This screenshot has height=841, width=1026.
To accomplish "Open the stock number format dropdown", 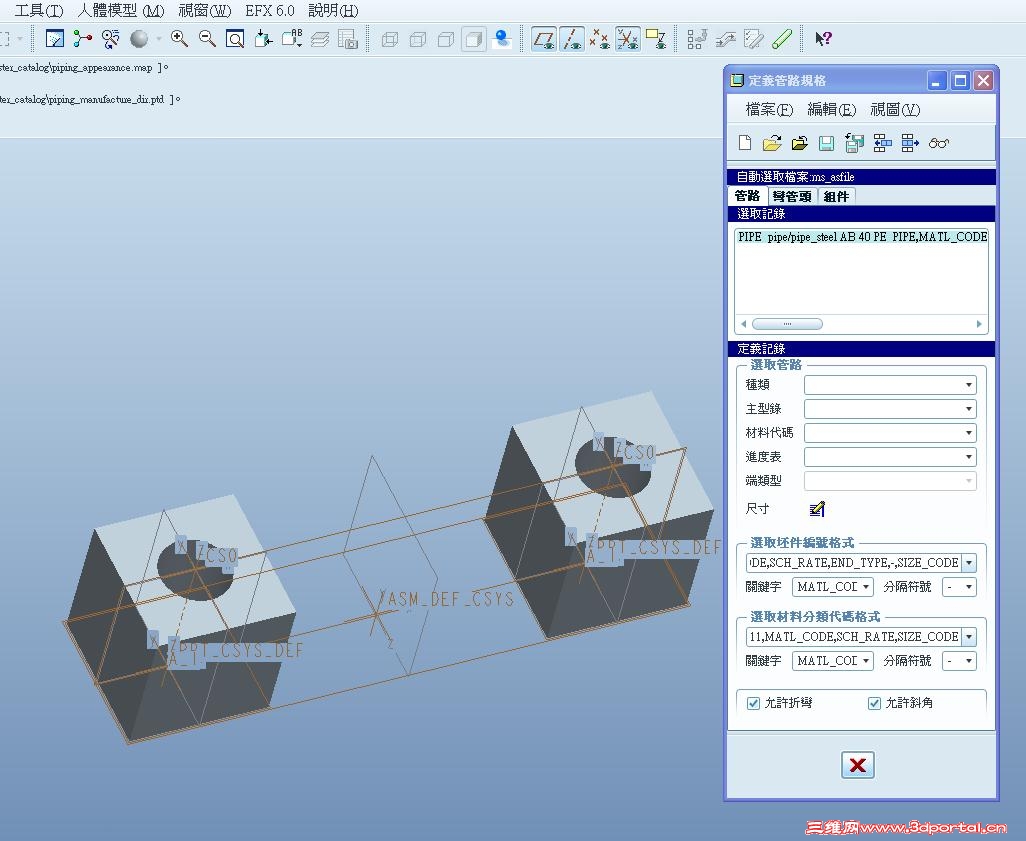I will 969,563.
